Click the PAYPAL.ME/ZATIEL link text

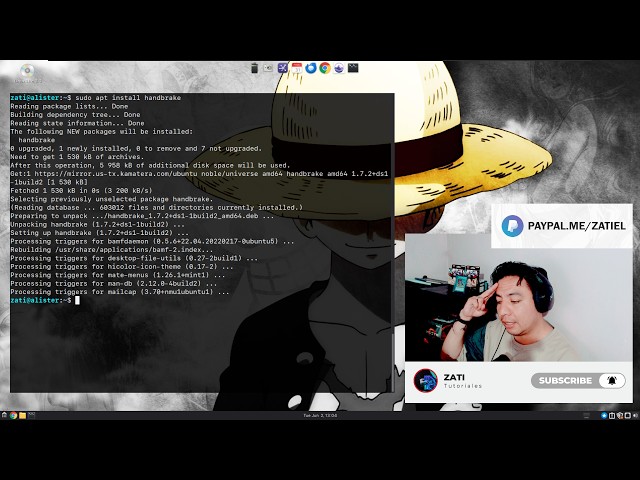pos(576,226)
